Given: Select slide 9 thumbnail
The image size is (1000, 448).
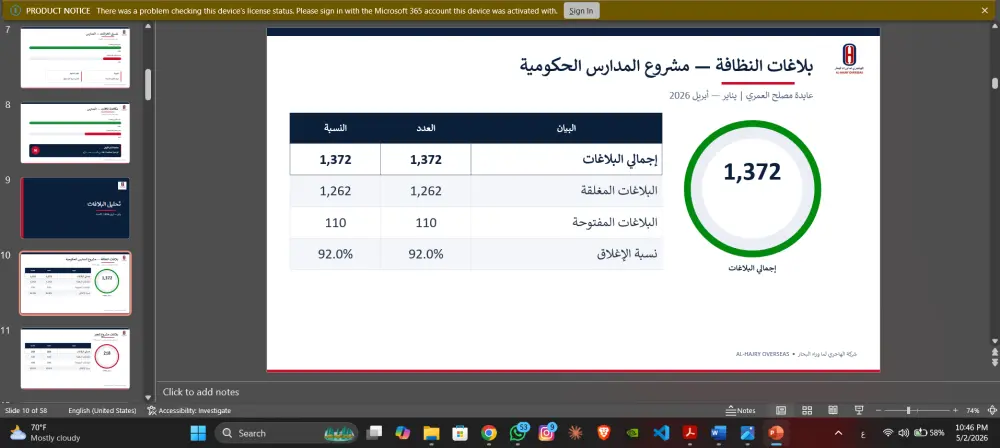Looking at the screenshot, I should click(75, 208).
